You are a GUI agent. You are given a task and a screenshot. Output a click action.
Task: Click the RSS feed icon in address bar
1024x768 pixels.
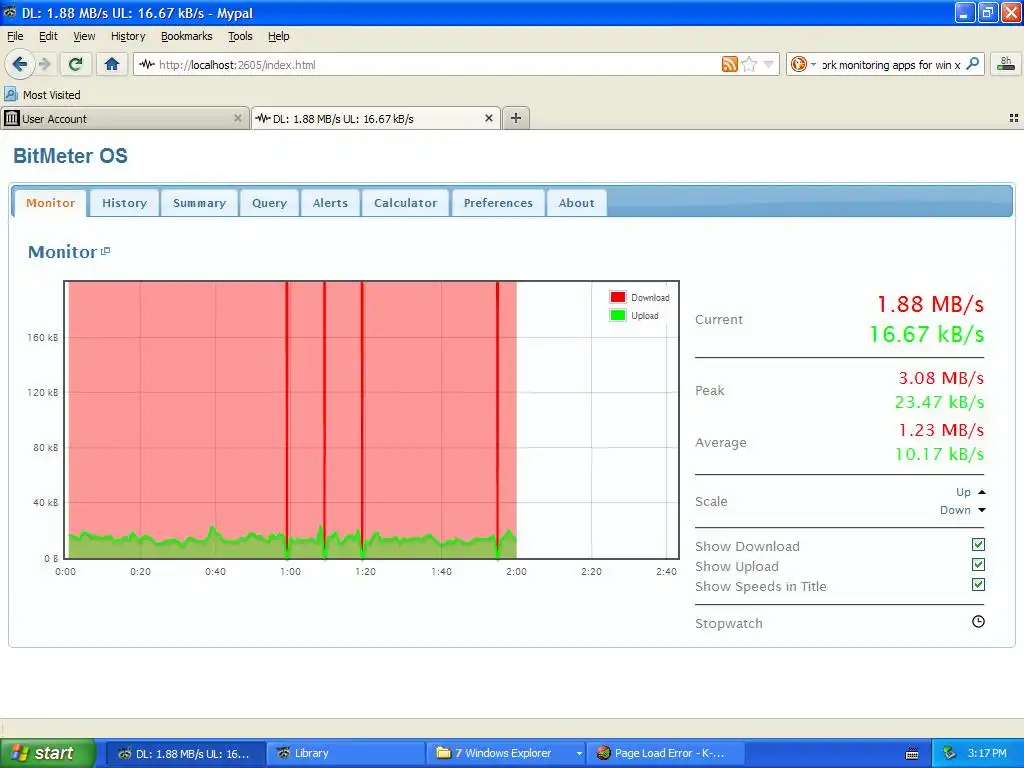point(729,64)
